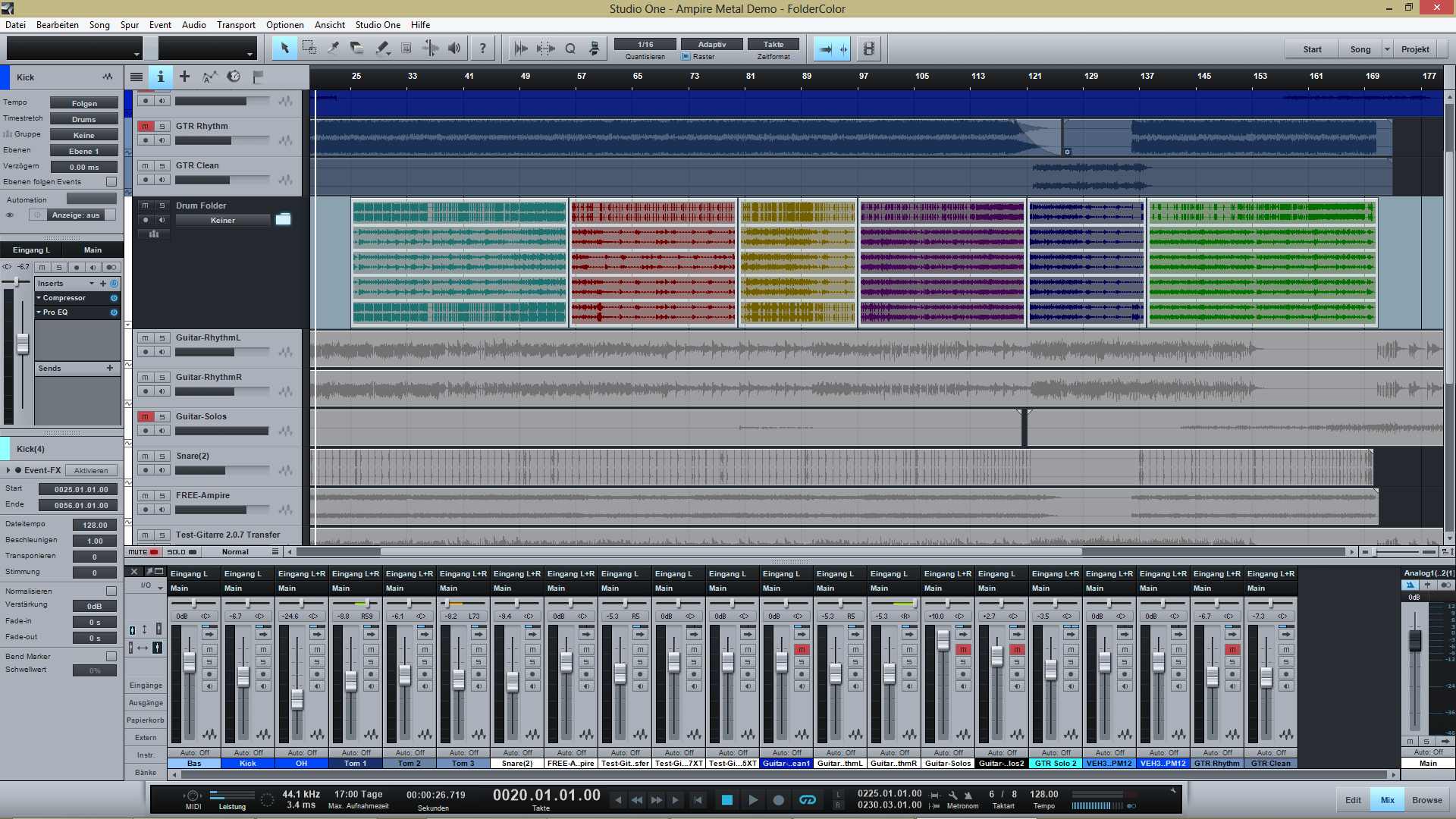Open the Gruppe Keine dropdown
The height and width of the screenshot is (819, 1456).
84,135
